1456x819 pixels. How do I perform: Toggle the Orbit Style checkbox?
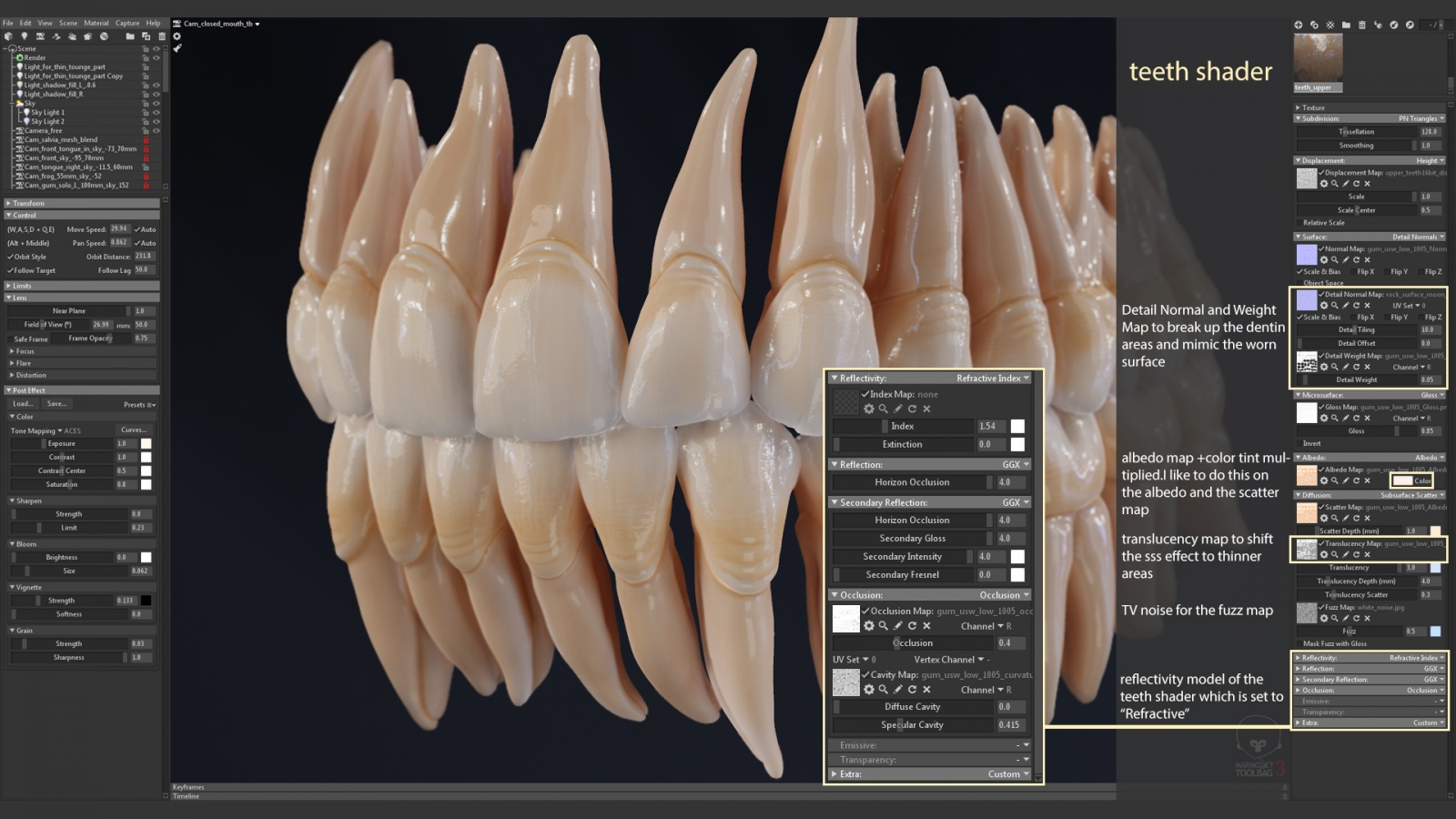tap(11, 257)
